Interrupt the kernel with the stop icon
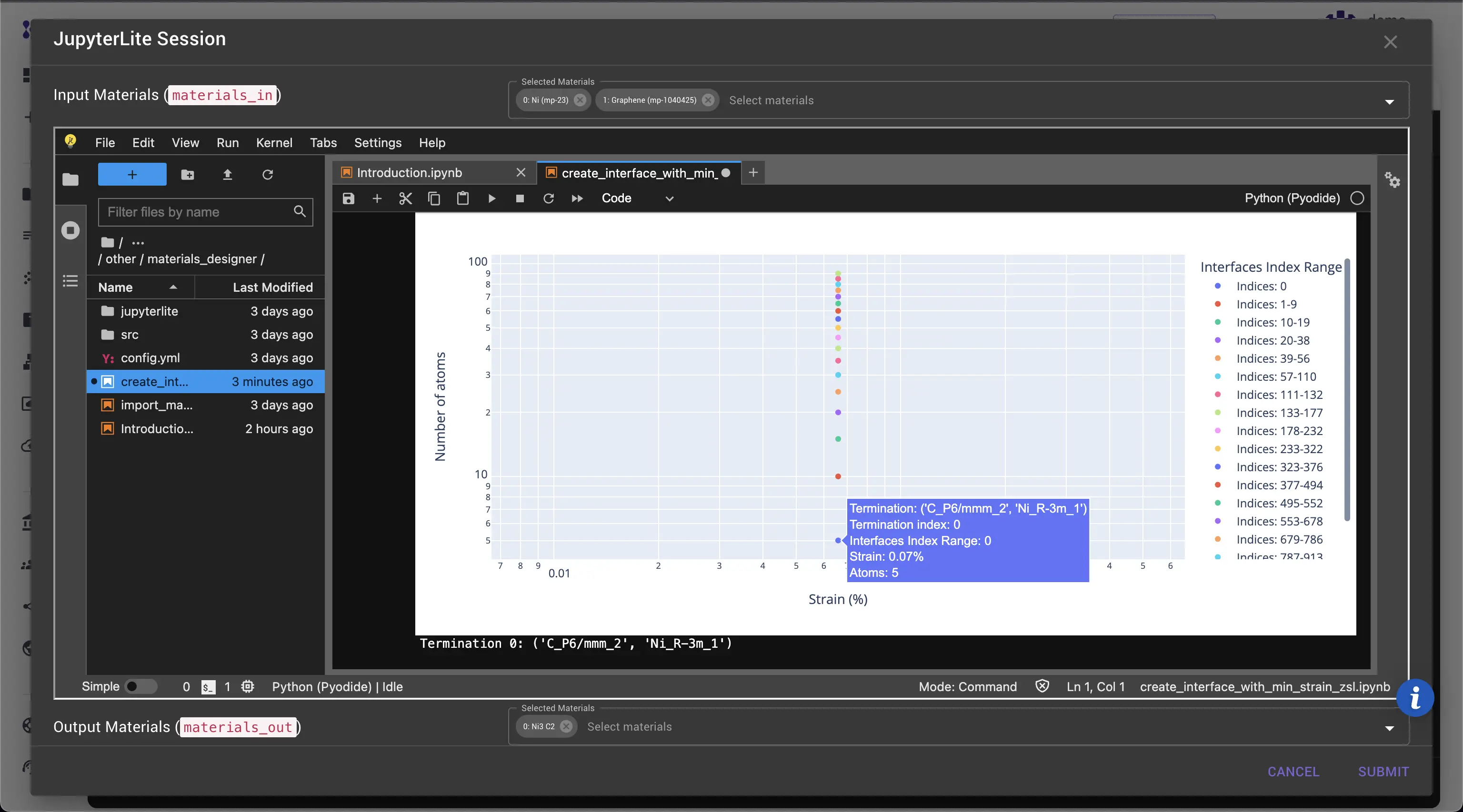1463x812 pixels. pos(520,198)
